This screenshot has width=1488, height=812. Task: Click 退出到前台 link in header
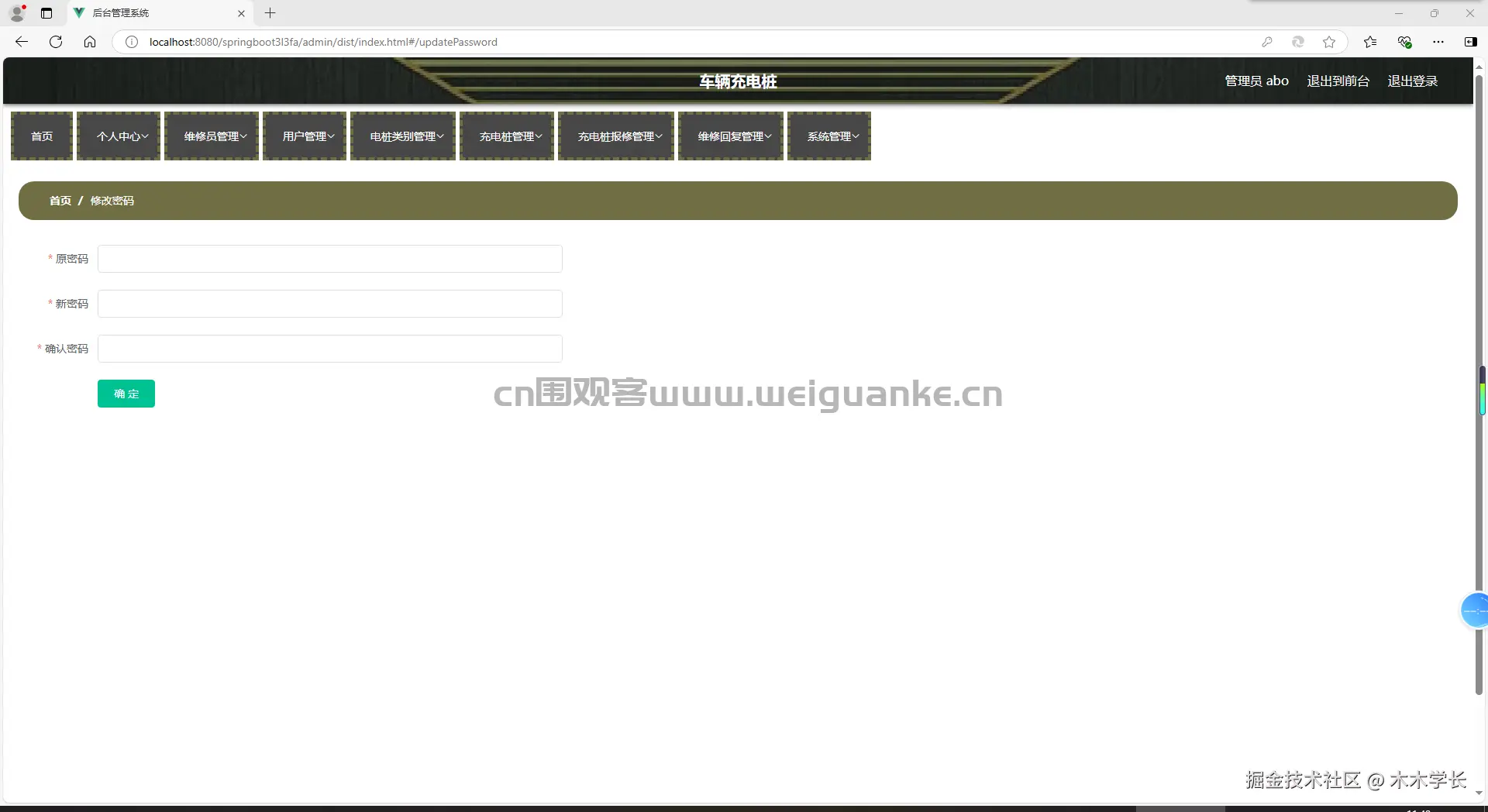coord(1338,81)
